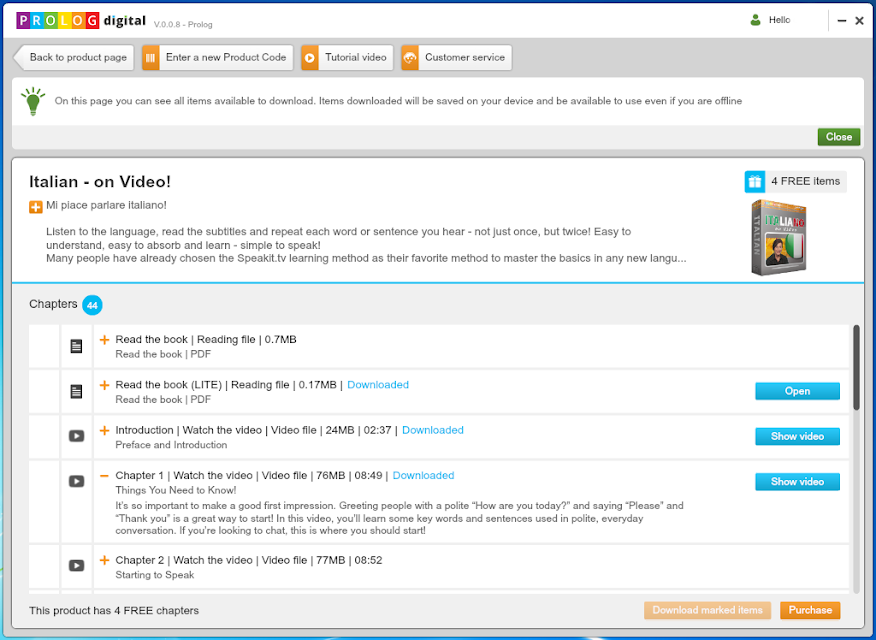This screenshot has height=640, width=876.
Task: Click the Italian - on Video! title
Action: (x=100, y=182)
